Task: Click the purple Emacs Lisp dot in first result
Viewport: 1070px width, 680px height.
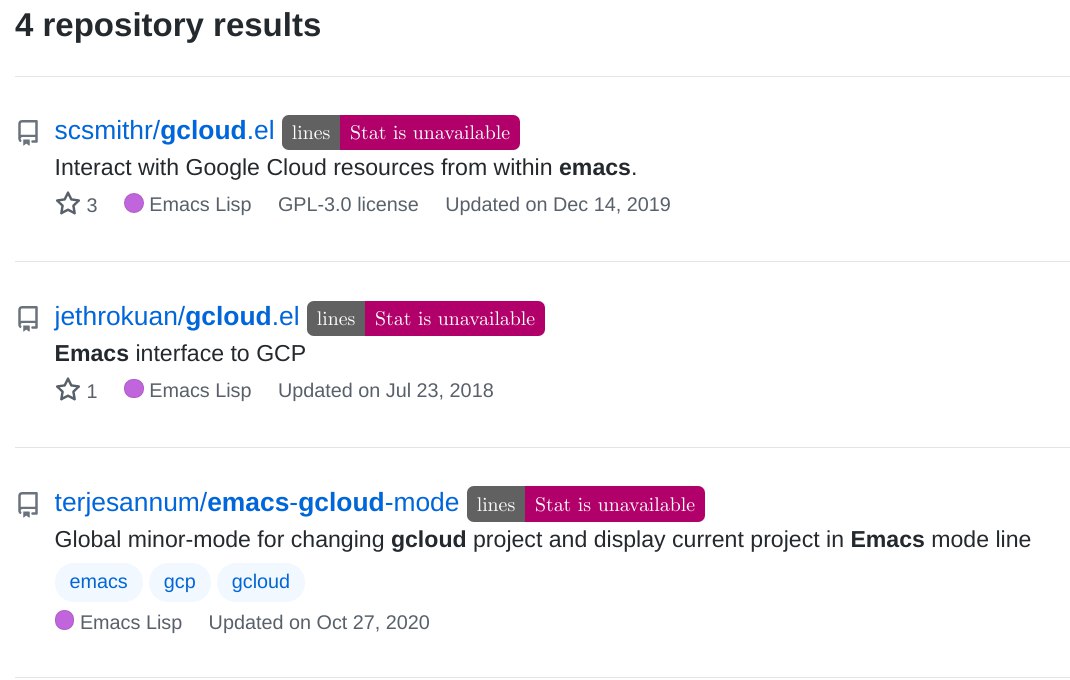Action: (134, 203)
